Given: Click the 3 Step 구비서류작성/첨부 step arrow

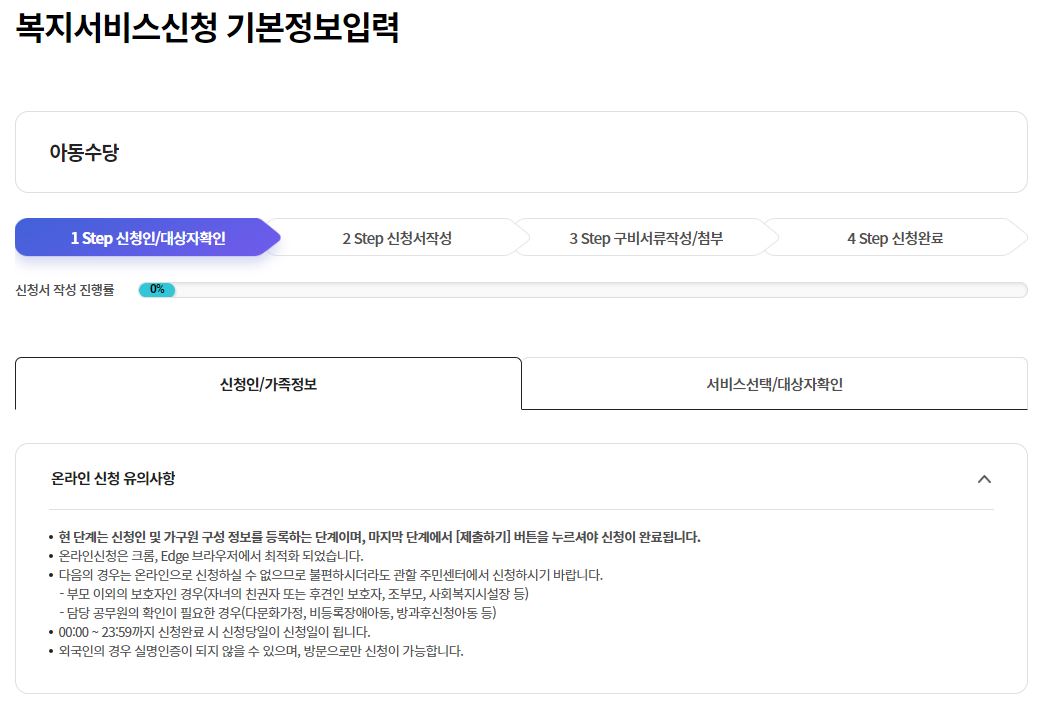Looking at the screenshot, I should [643, 237].
